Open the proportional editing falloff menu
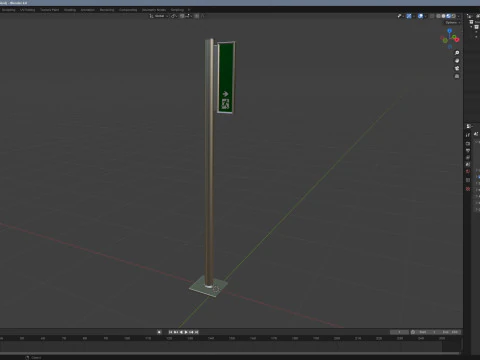480x360 pixels. 202,16
